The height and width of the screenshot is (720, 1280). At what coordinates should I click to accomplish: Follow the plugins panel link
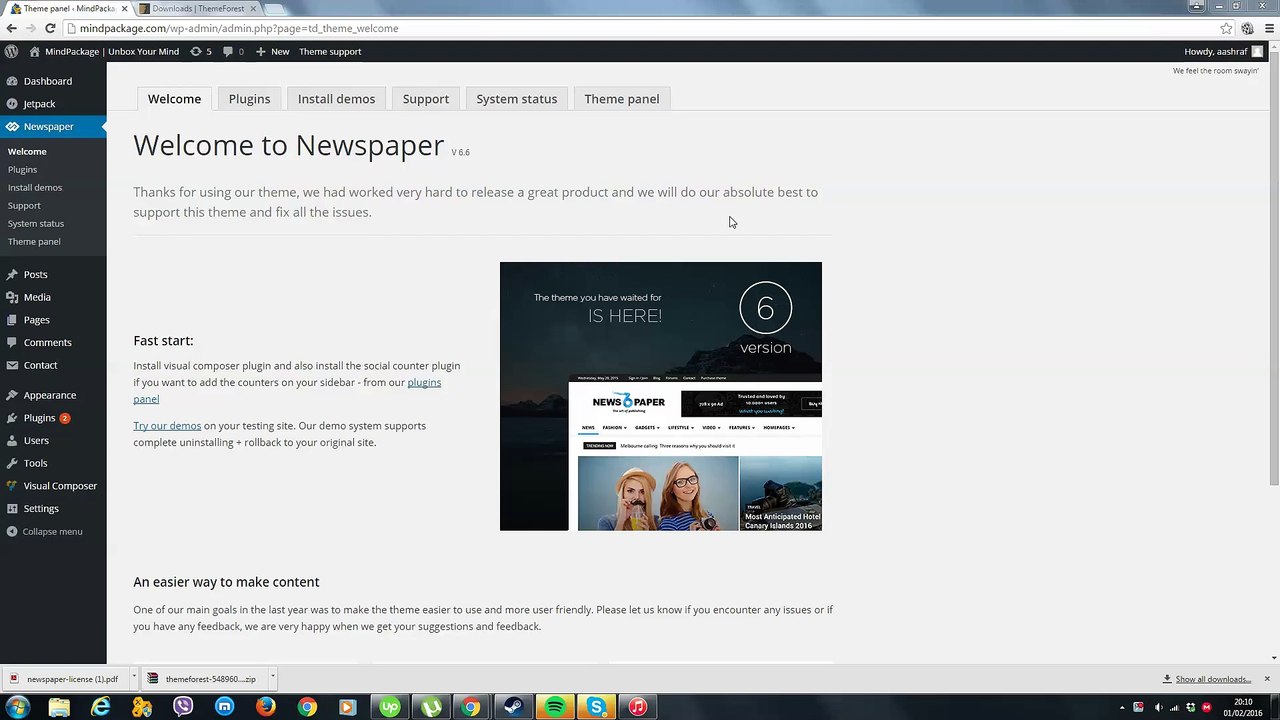424,382
